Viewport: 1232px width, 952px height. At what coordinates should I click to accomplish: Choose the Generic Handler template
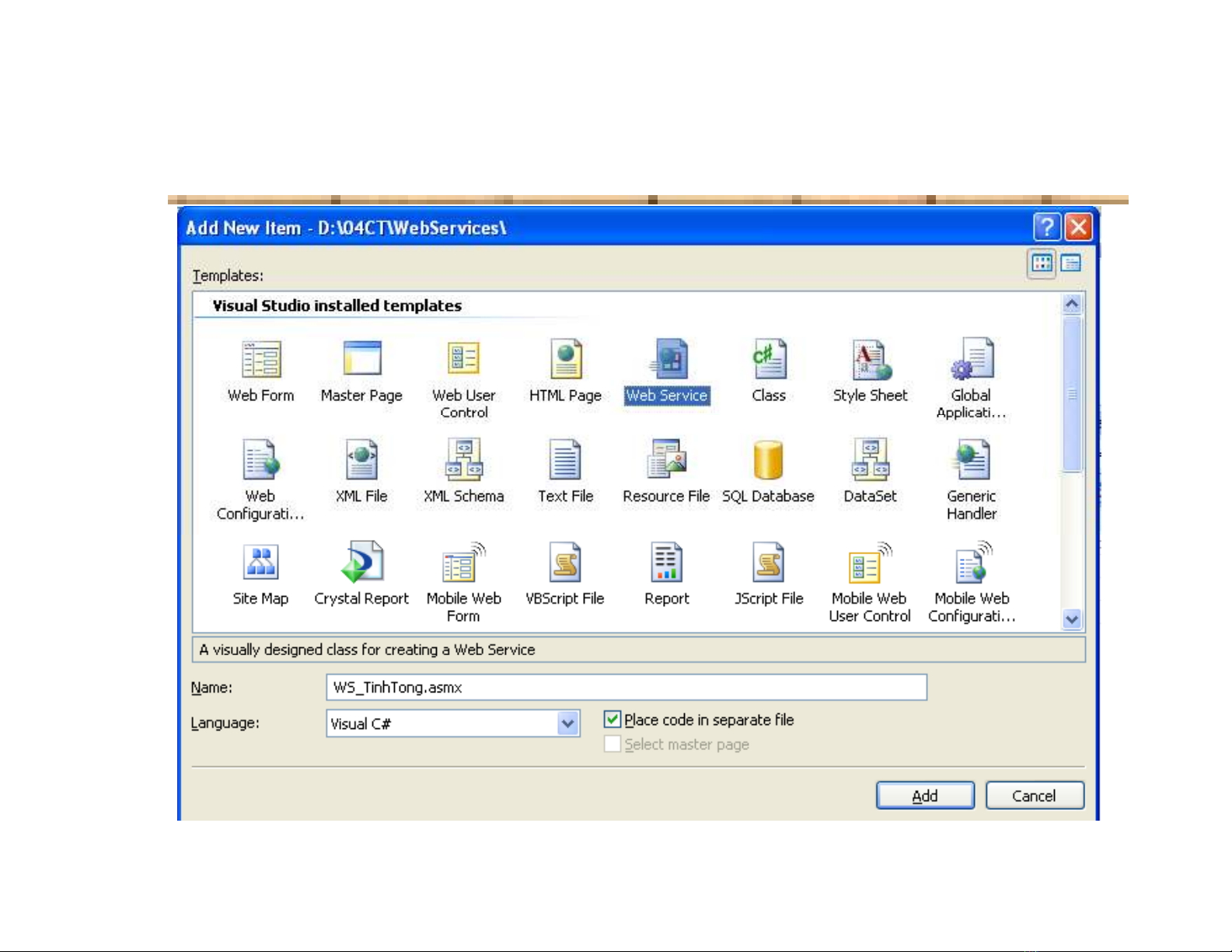[971, 462]
